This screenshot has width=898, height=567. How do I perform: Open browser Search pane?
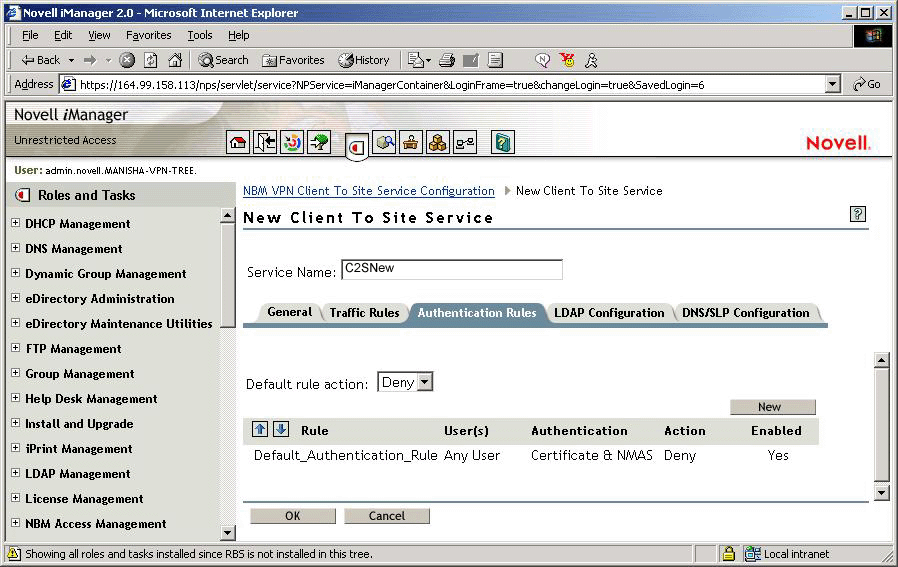point(223,60)
